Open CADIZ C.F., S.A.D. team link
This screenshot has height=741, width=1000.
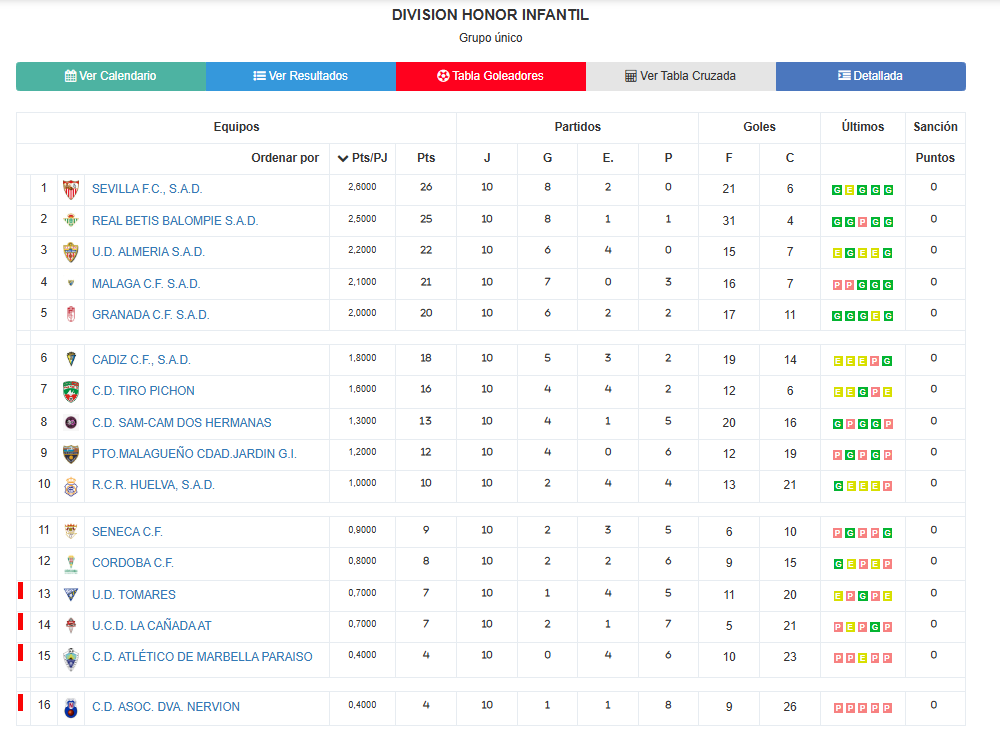coord(141,360)
